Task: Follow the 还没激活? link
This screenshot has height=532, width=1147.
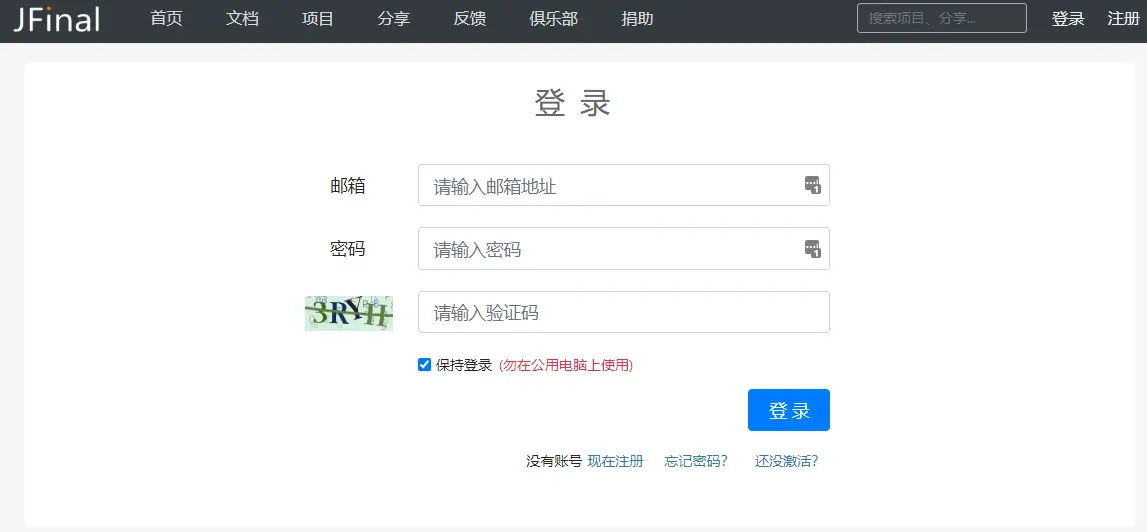Action: click(x=786, y=461)
